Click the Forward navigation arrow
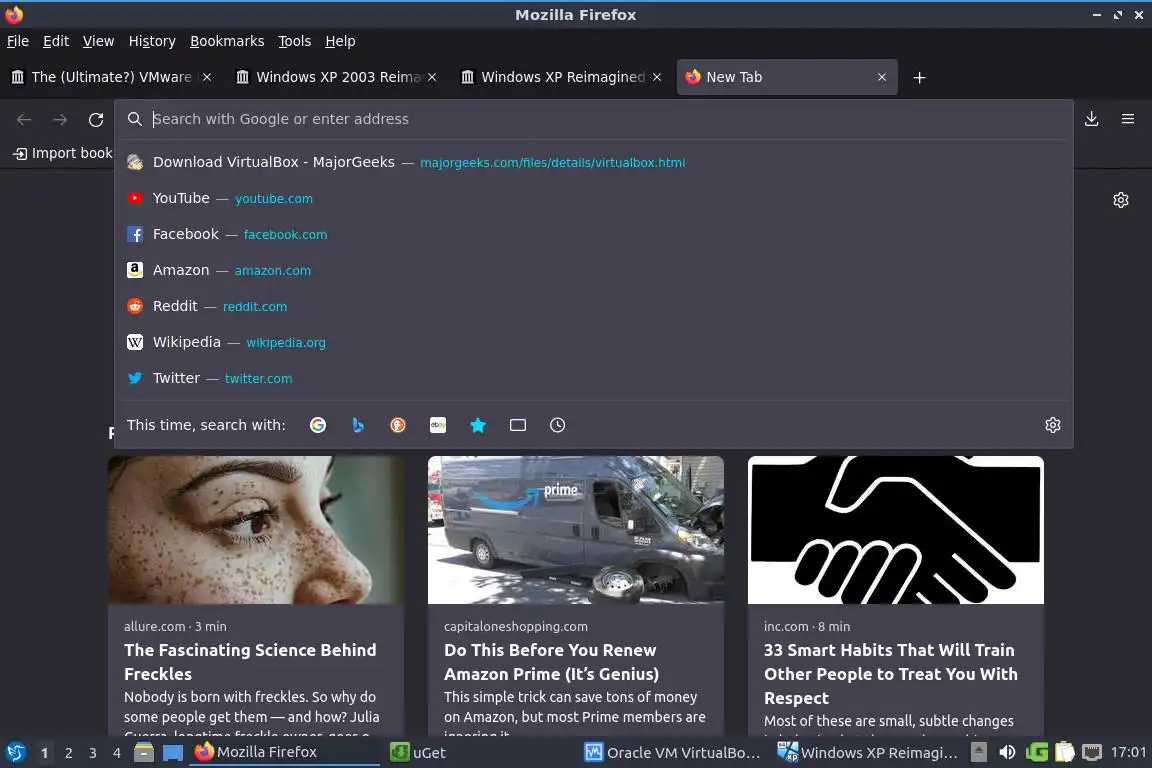Image resolution: width=1152 pixels, height=768 pixels. (x=60, y=119)
